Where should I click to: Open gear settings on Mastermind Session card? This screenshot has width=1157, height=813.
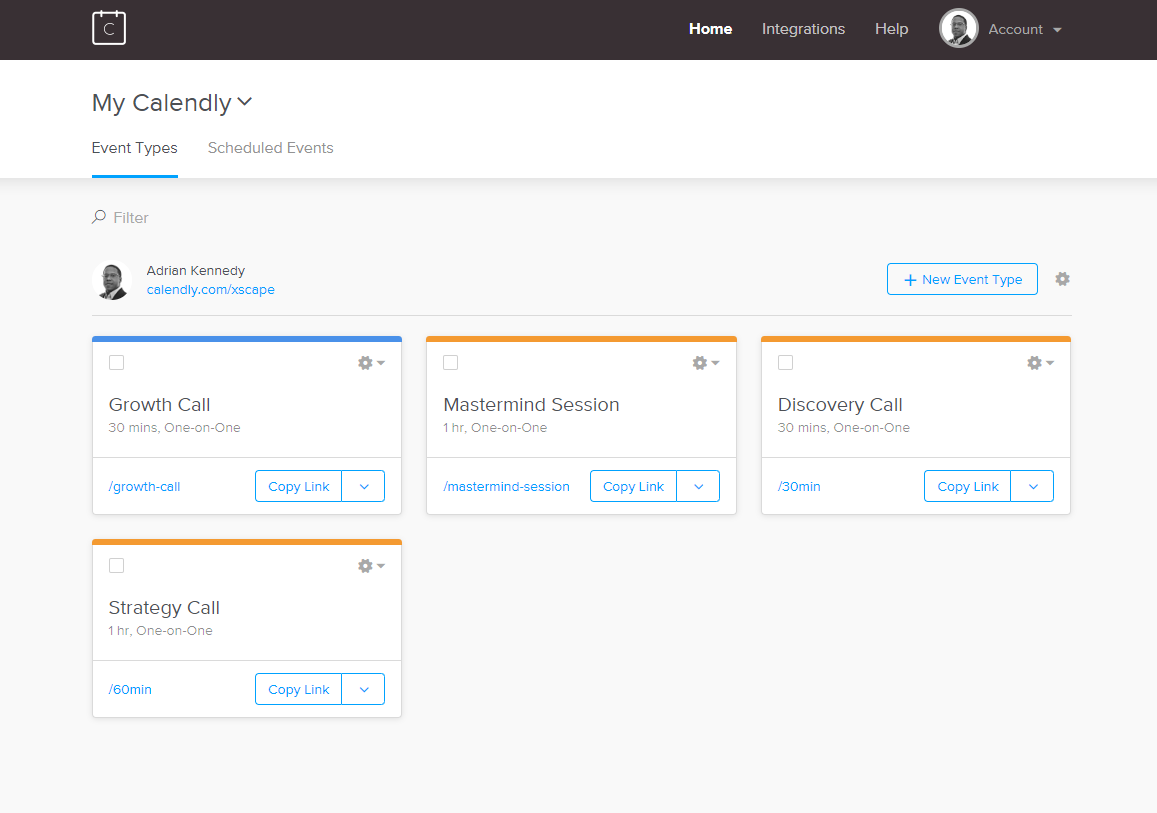point(705,363)
